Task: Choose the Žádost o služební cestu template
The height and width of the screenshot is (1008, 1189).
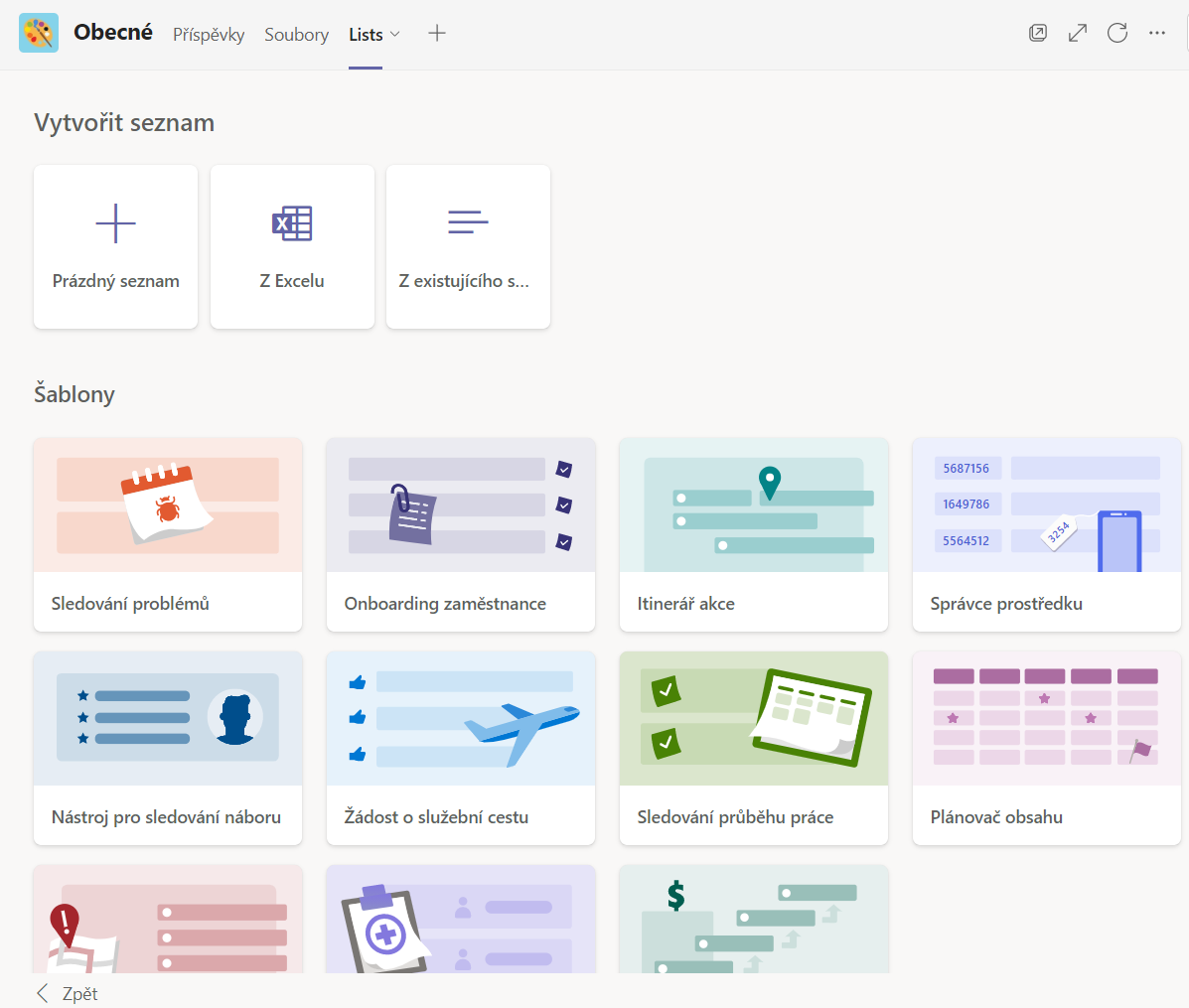Action: click(x=461, y=748)
